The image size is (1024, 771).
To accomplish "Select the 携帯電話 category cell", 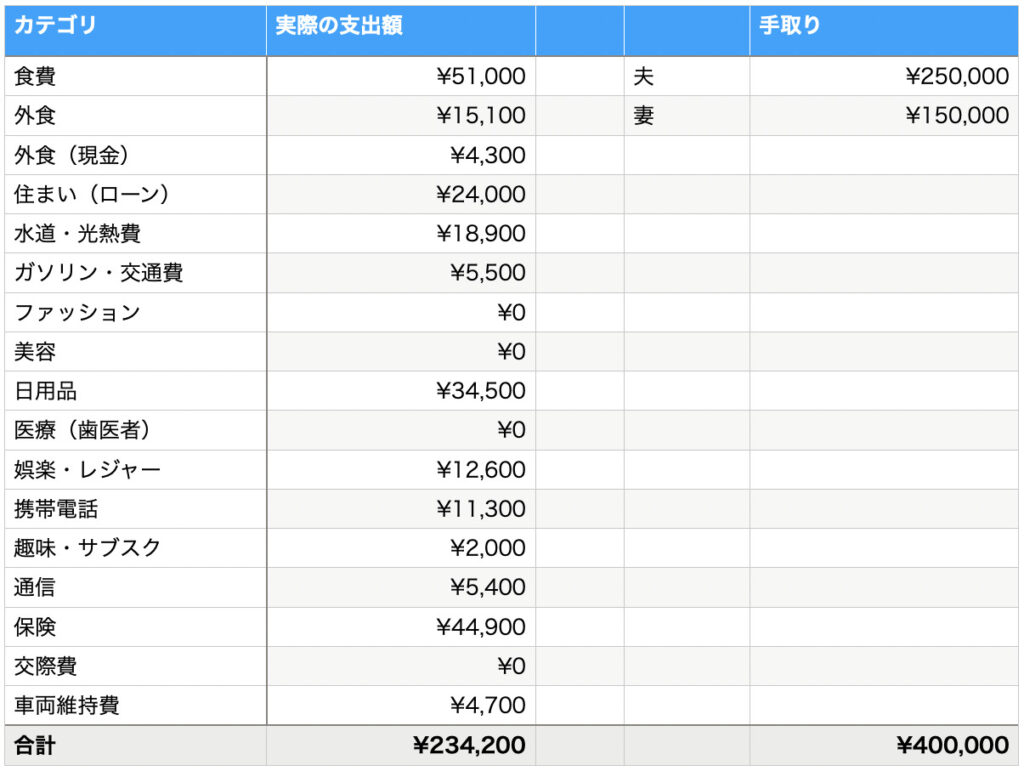I will 135,509.
